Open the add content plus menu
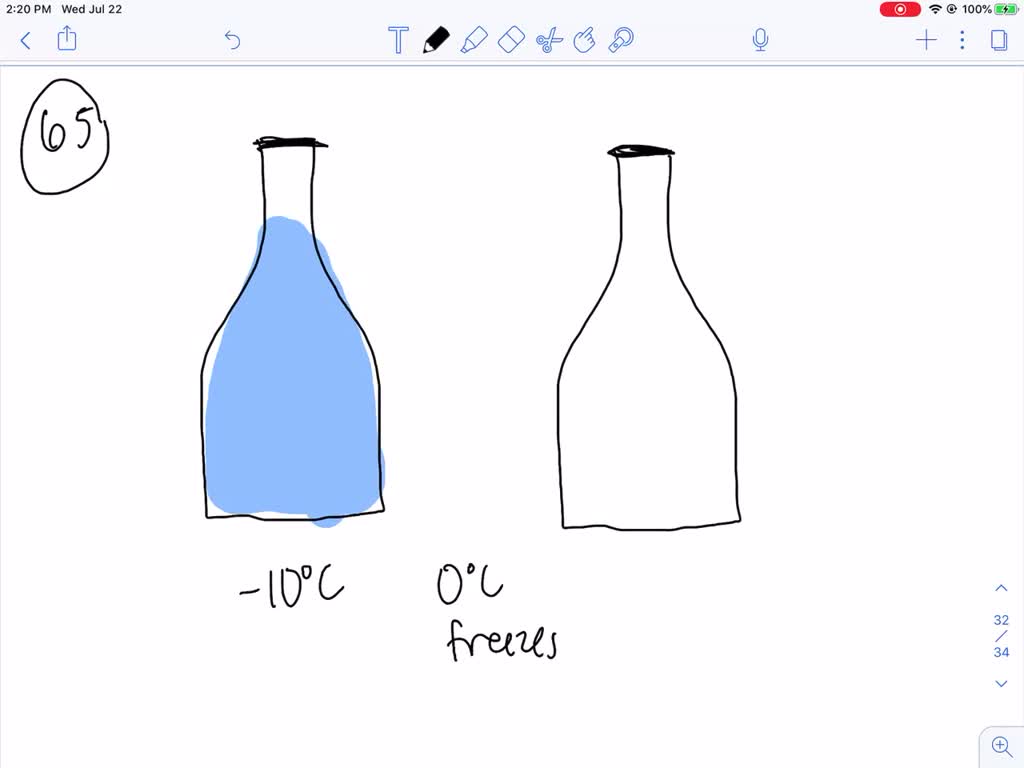The width and height of the screenshot is (1024, 768). tap(926, 40)
